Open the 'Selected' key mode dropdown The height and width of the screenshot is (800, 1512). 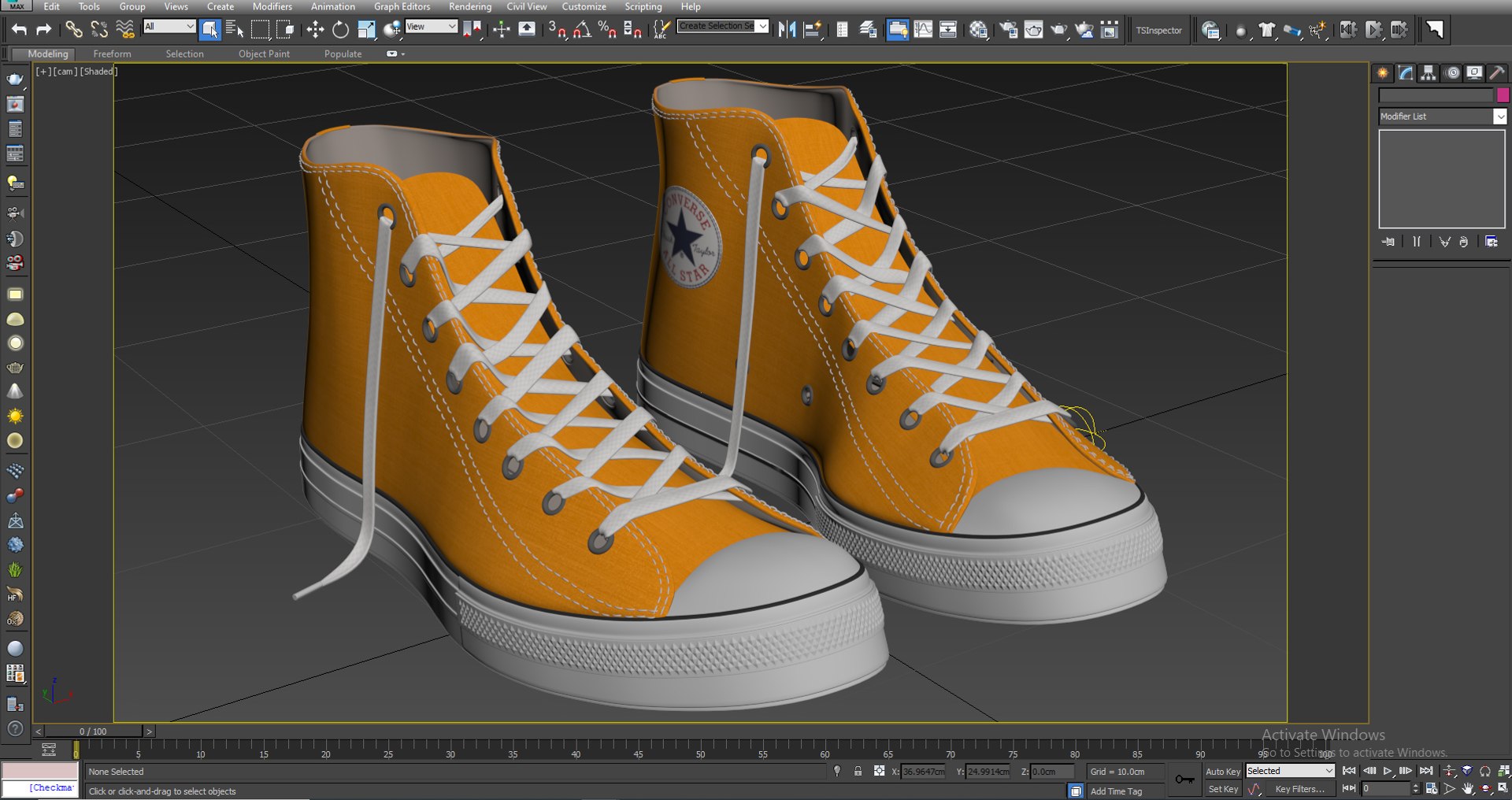1290,771
